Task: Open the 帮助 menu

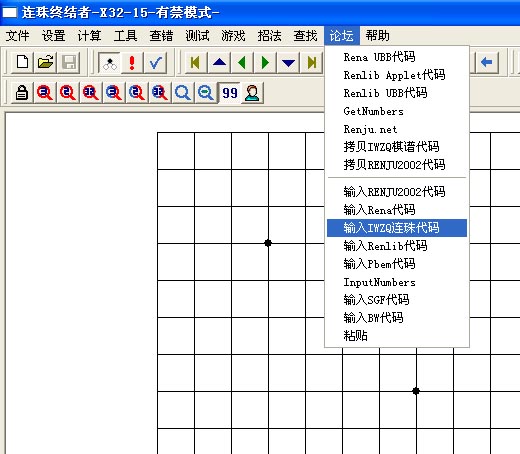Action: pos(377,36)
